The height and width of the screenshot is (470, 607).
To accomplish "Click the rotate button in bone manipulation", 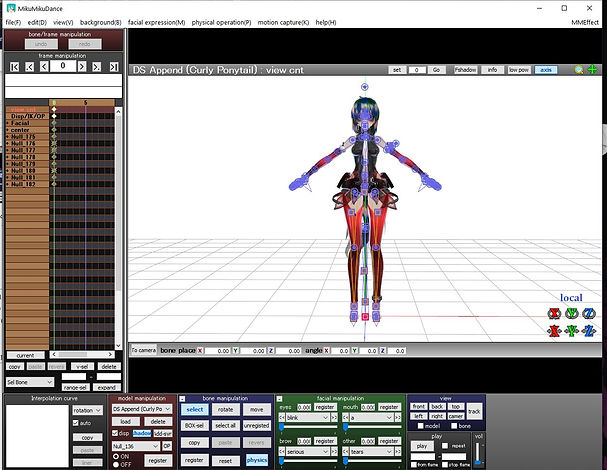I will 225,409.
